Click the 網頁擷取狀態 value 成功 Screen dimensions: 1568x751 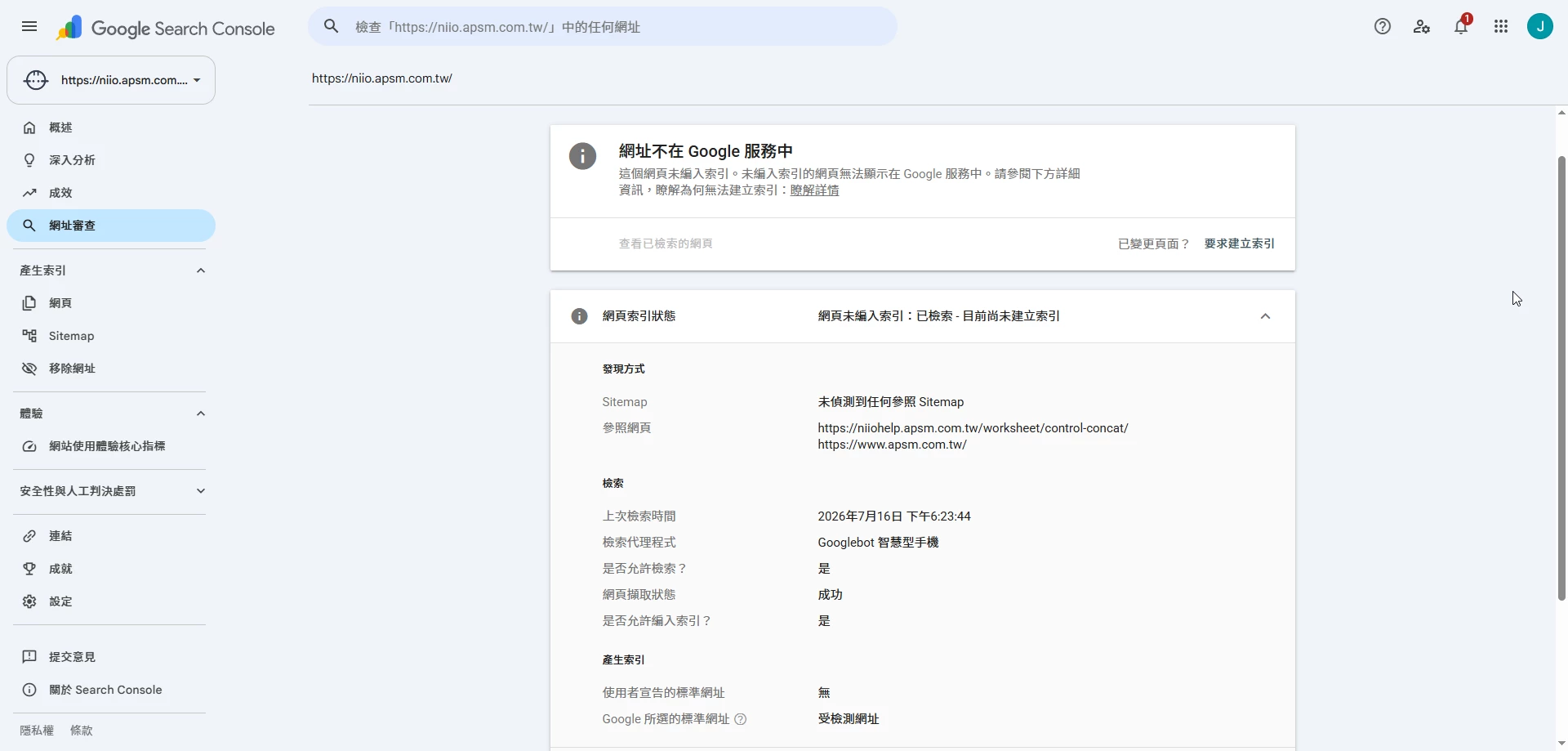(x=830, y=595)
